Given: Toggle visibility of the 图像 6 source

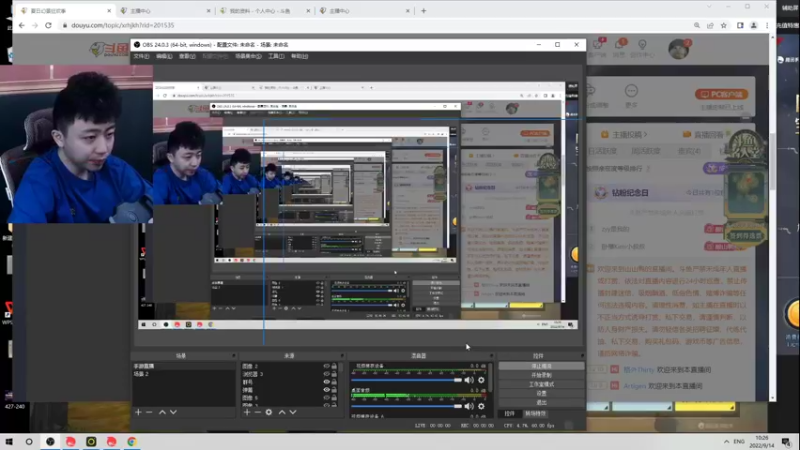Looking at the screenshot, I should tap(327, 397).
